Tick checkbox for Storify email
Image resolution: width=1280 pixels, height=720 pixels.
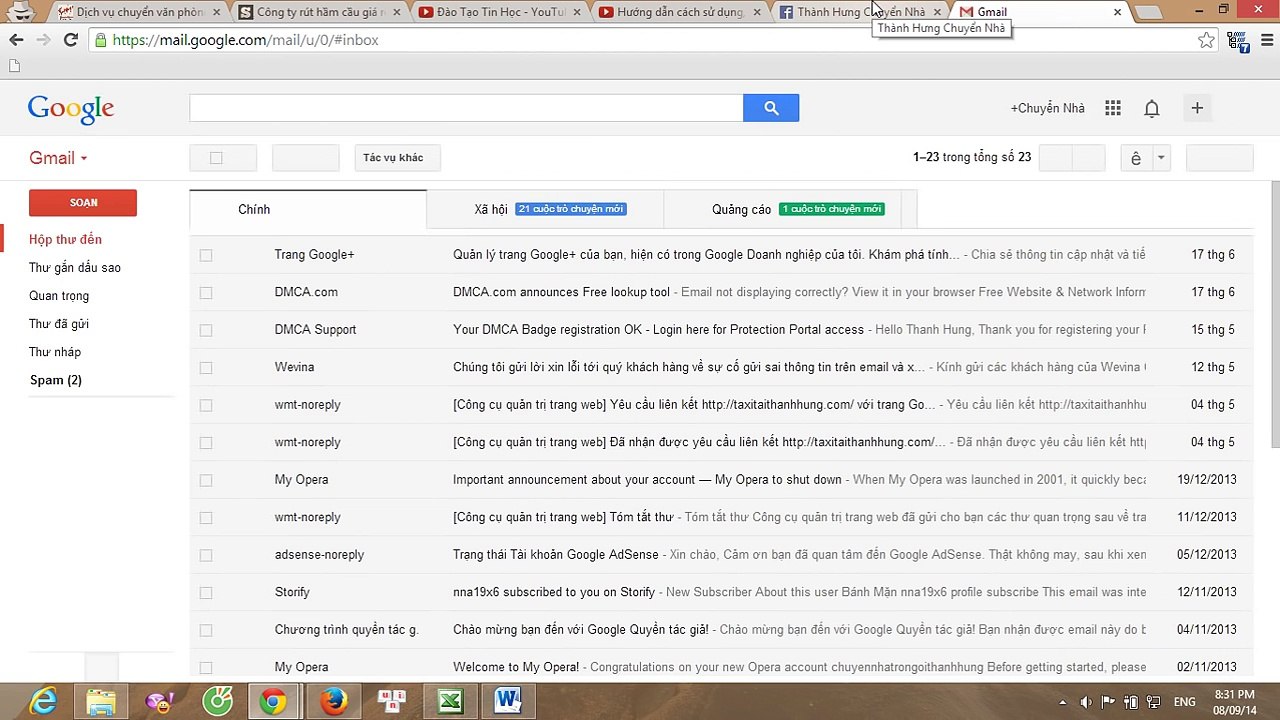[206, 592]
